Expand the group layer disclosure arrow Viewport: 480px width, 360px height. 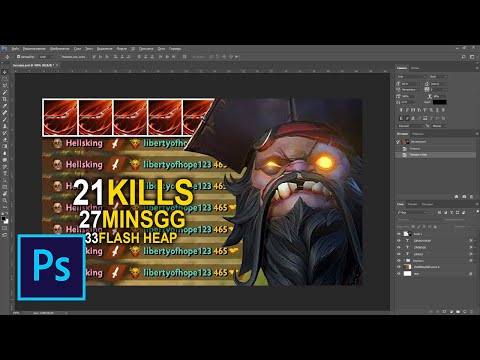[x=404, y=261]
